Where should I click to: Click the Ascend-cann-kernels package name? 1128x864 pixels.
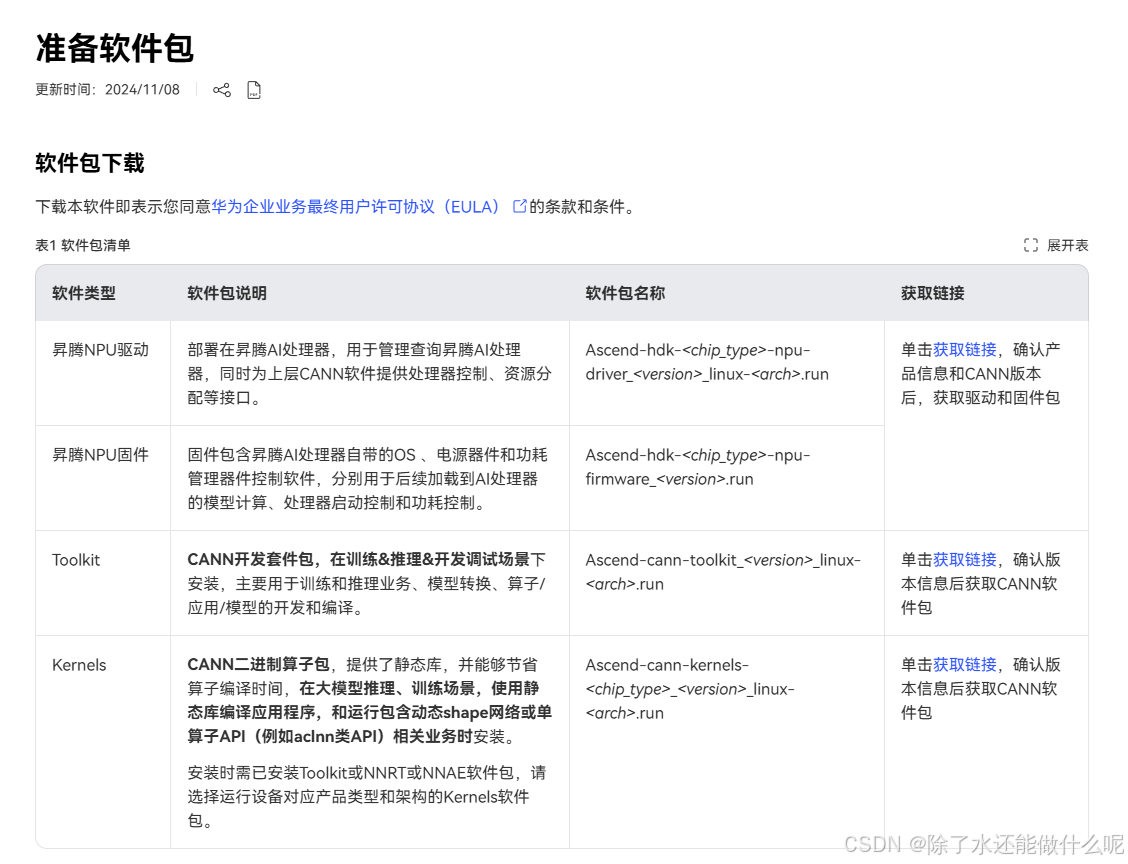[x=690, y=689]
